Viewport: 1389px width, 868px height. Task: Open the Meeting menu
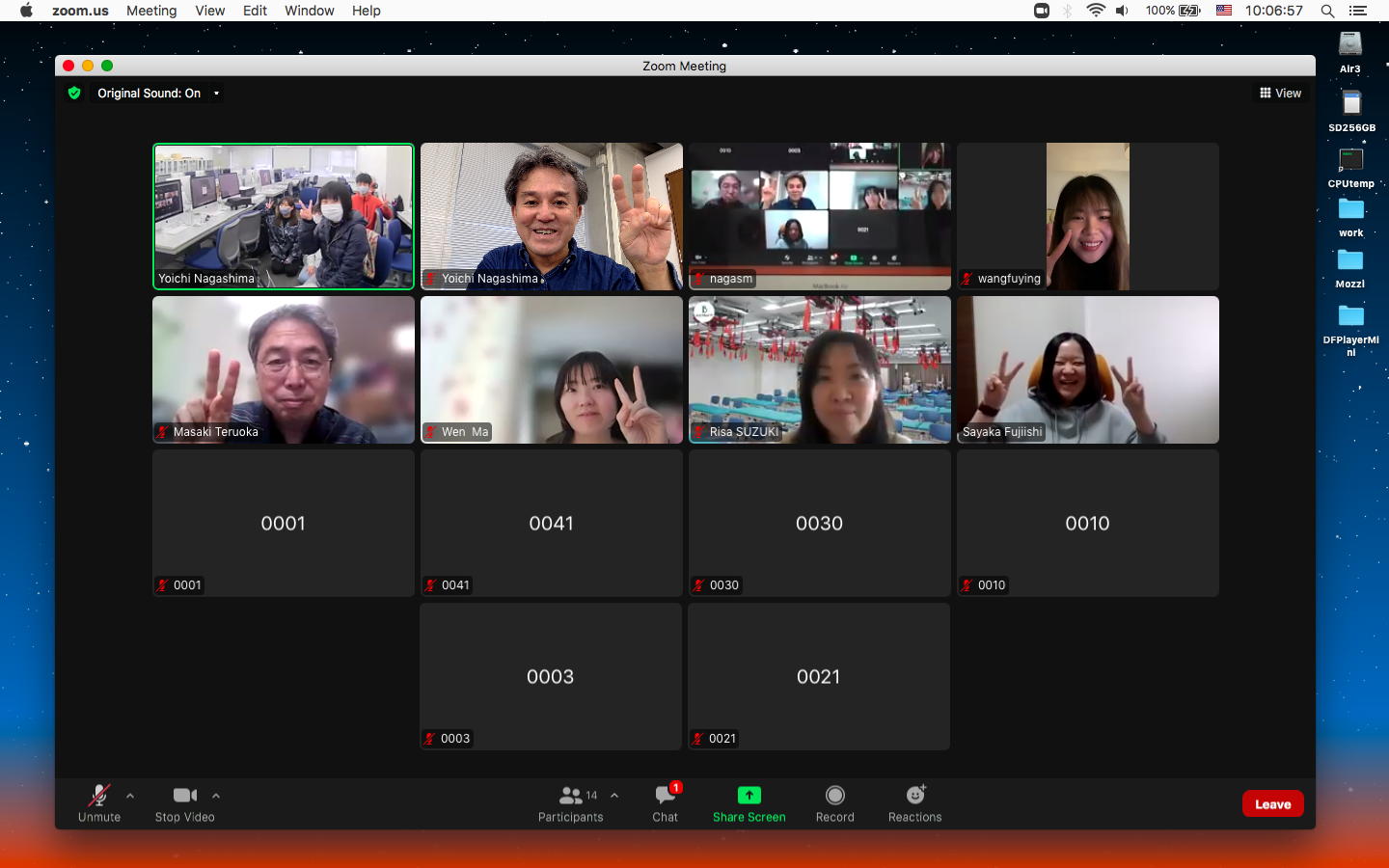tap(151, 11)
